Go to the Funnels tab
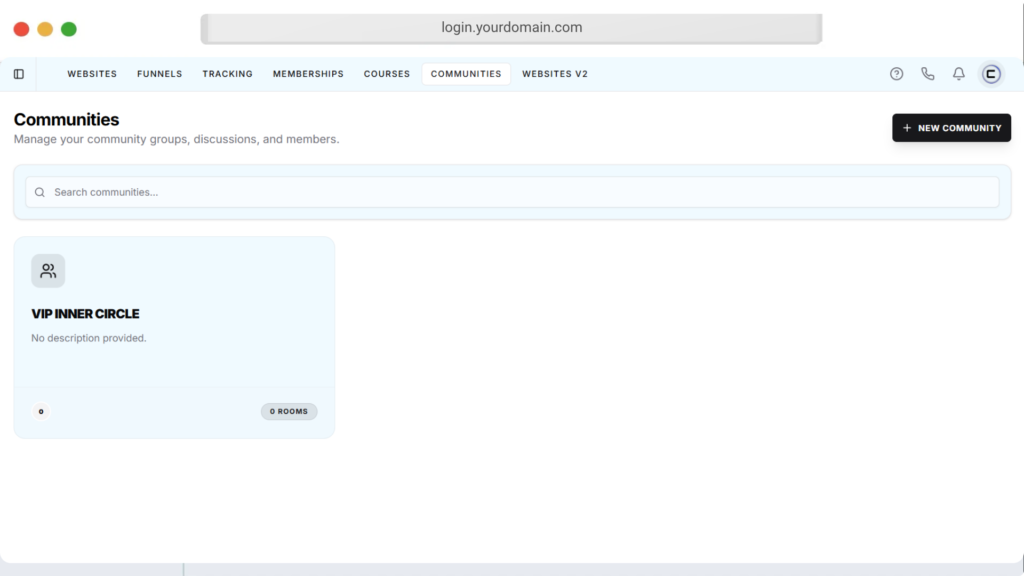The width and height of the screenshot is (1024, 576). click(x=159, y=74)
